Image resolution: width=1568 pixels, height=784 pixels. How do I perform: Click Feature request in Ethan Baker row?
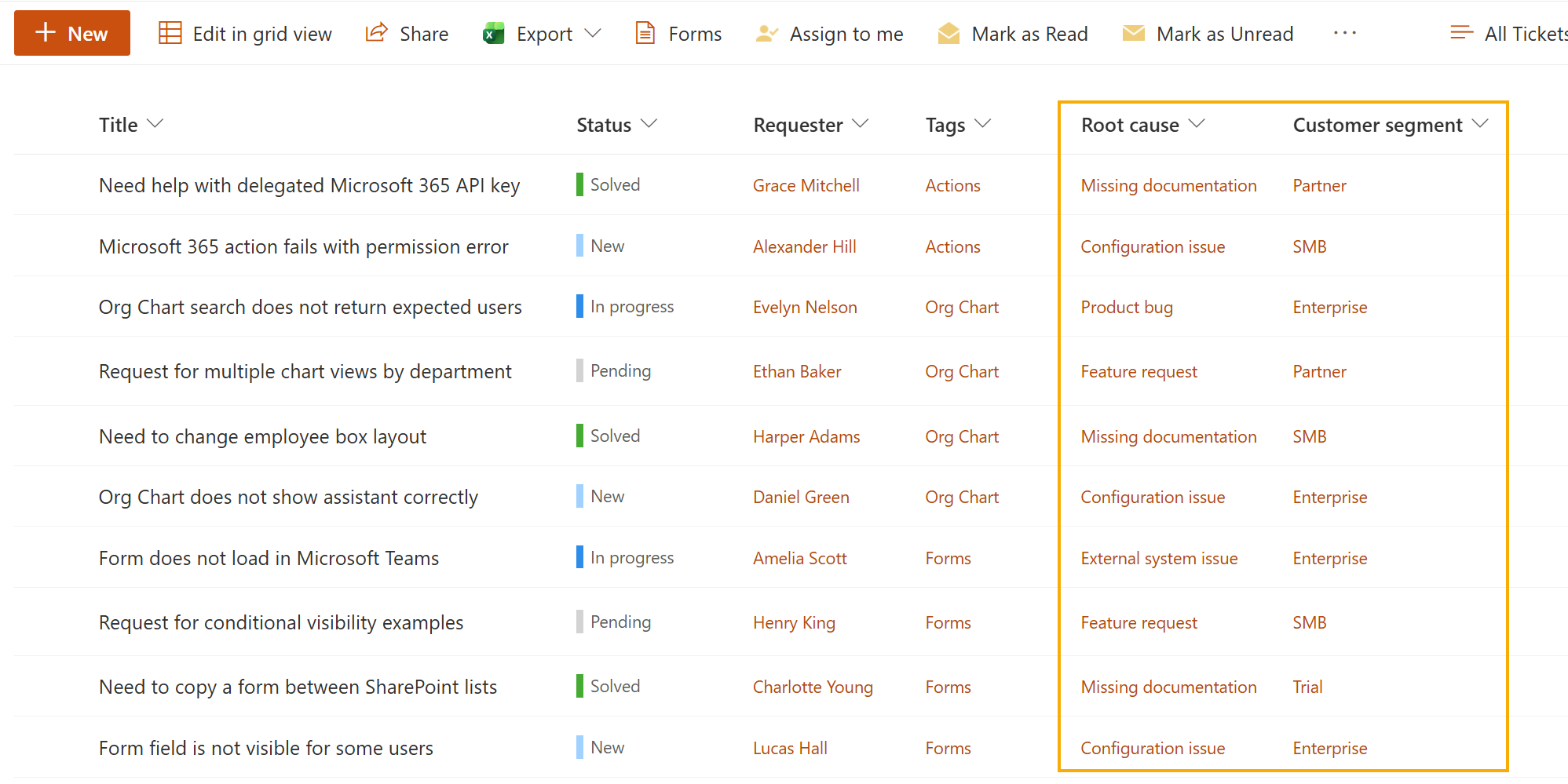click(x=1139, y=371)
